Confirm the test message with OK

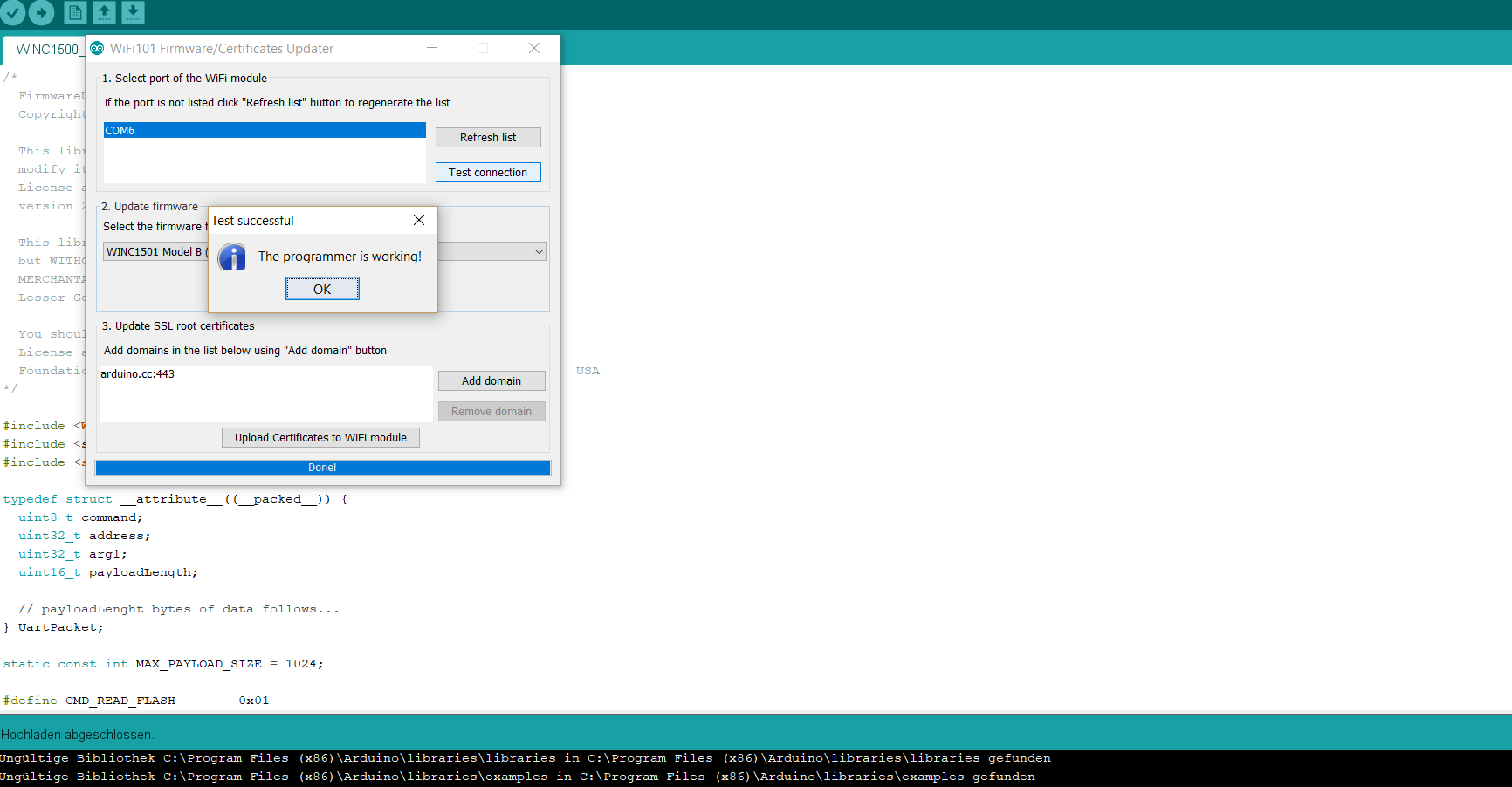(x=322, y=289)
